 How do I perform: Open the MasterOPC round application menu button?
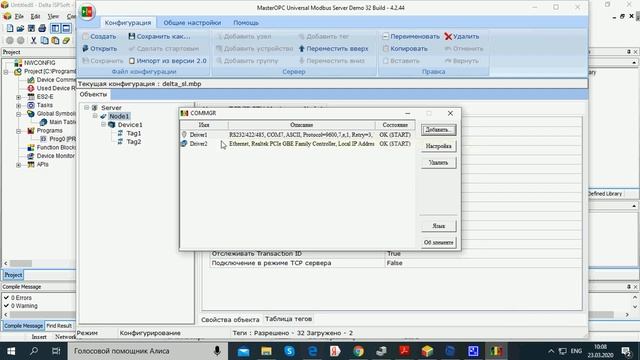[87, 12]
